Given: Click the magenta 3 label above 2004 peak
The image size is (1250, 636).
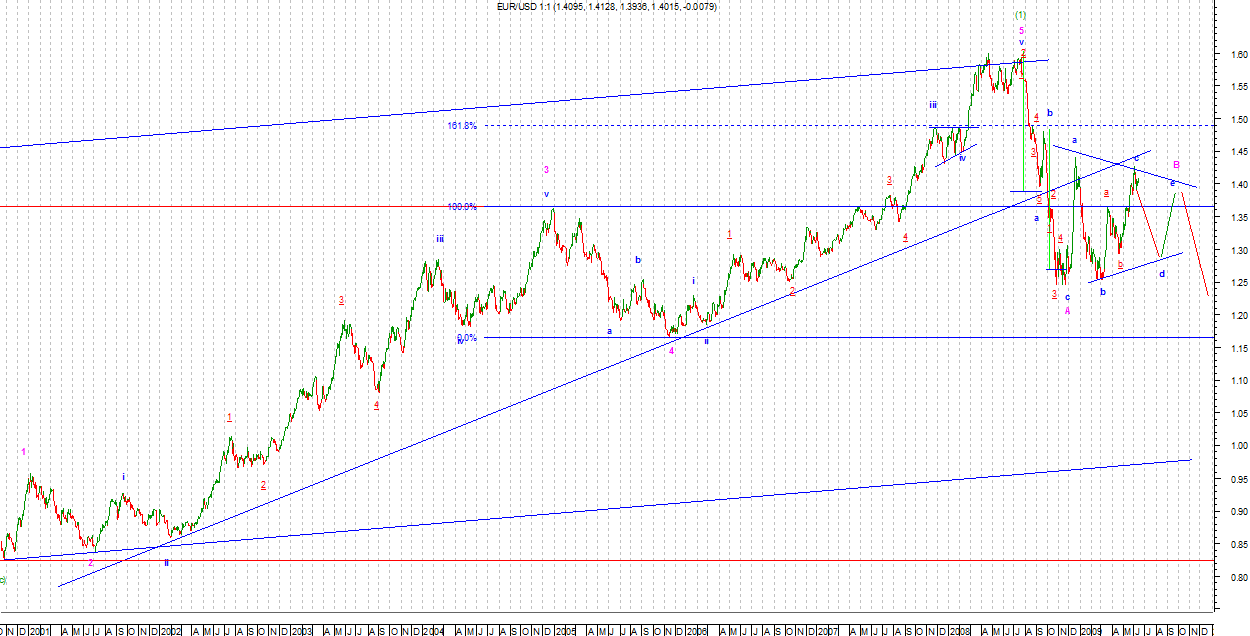Looking at the screenshot, I should tap(546, 170).
